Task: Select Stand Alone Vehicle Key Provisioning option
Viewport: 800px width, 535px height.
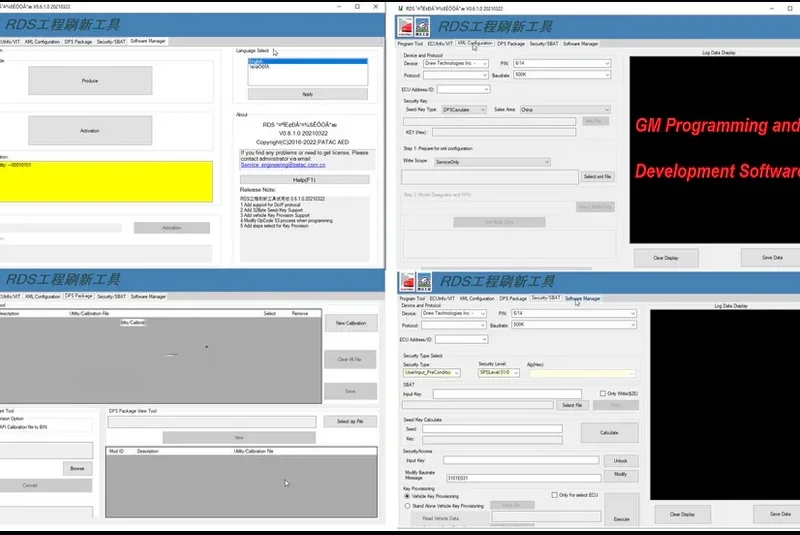Action: coord(406,507)
